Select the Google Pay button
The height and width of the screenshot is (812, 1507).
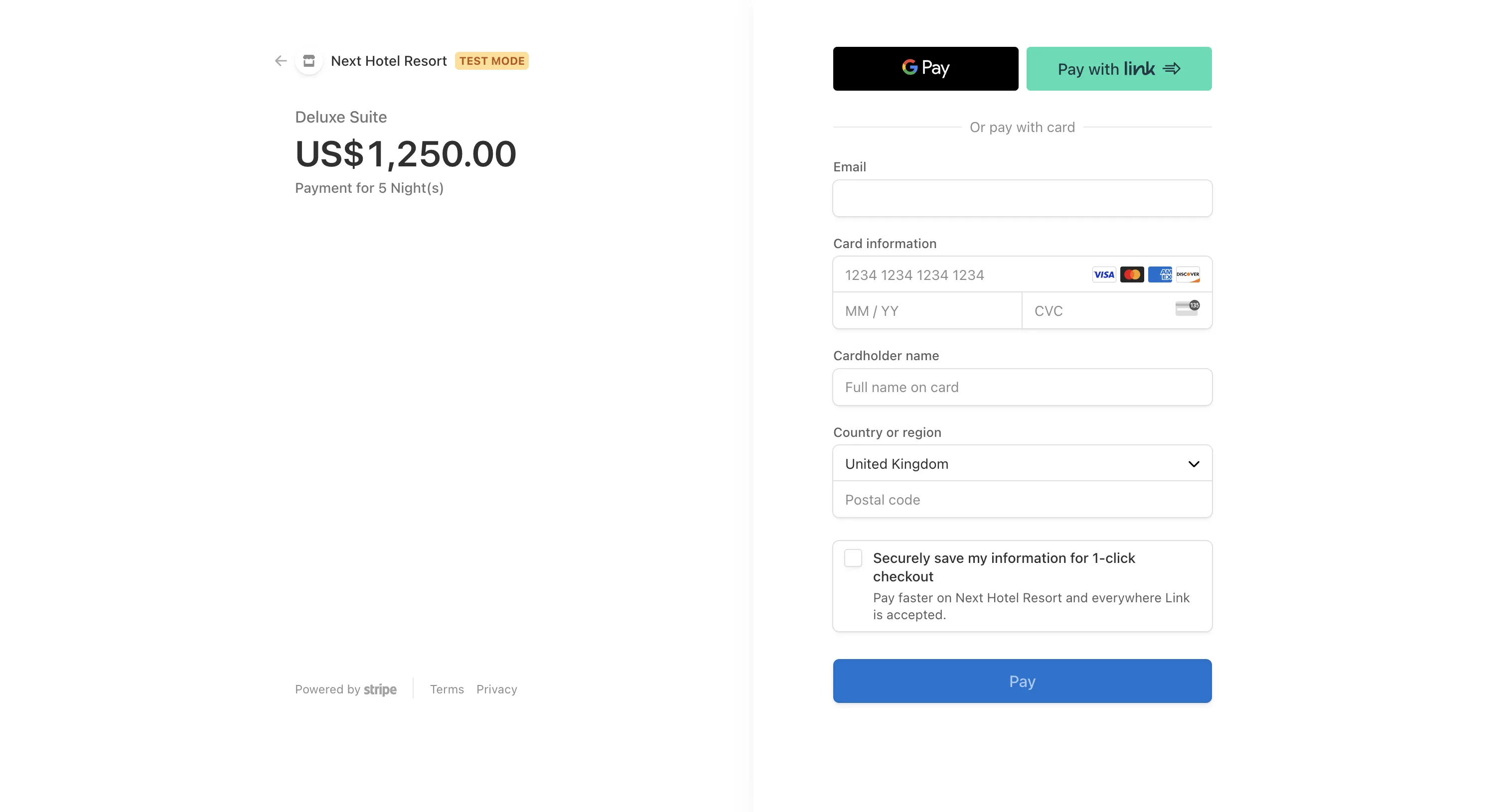pyautogui.click(x=924, y=68)
